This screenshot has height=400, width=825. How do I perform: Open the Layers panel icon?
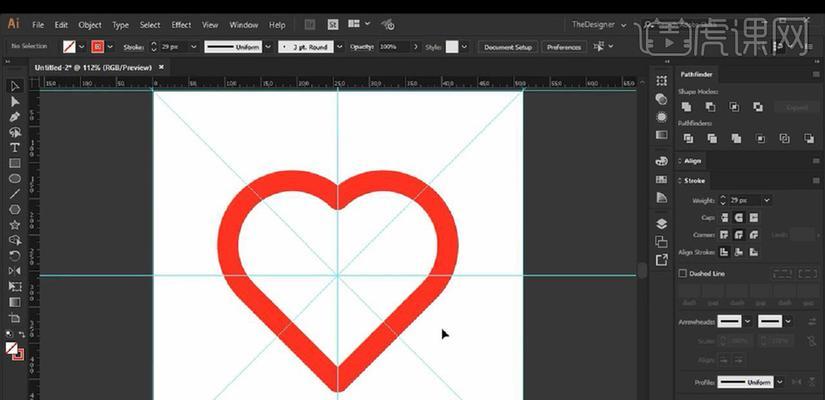click(x=661, y=224)
